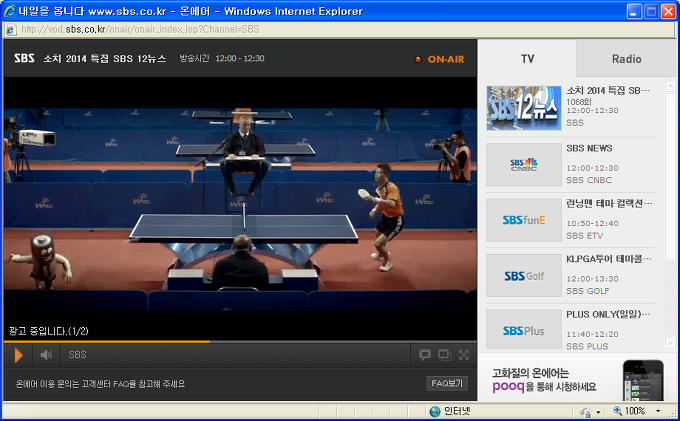Image resolution: width=680 pixels, height=421 pixels.
Task: Click the pop-out window icon in player
Action: (445, 355)
